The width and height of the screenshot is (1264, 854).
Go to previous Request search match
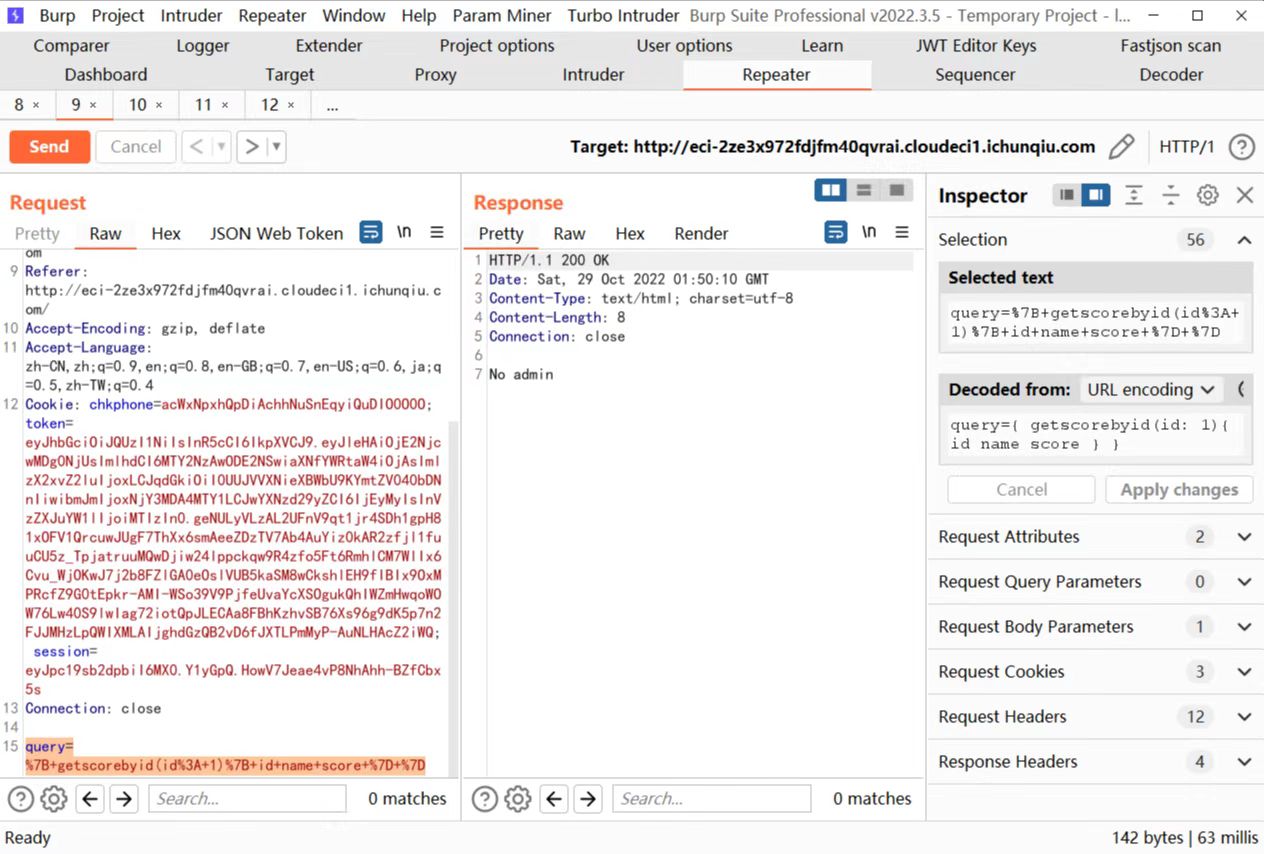(90, 798)
